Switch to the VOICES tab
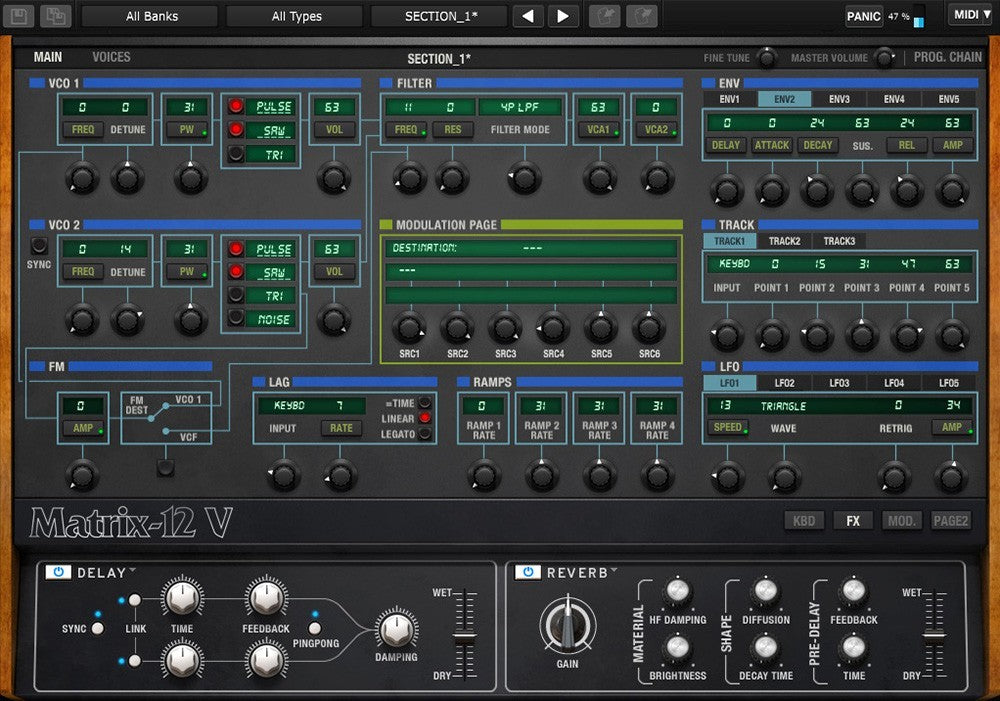Viewport: 1000px width, 701px height. (111, 57)
